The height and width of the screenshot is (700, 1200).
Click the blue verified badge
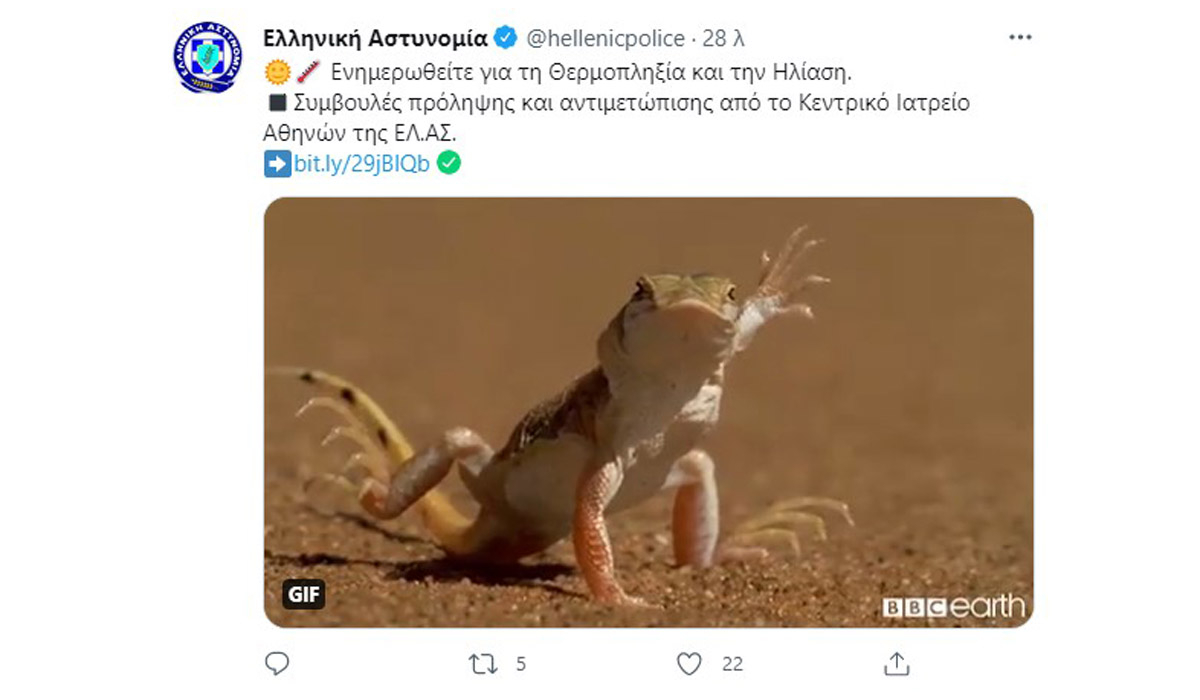506,39
